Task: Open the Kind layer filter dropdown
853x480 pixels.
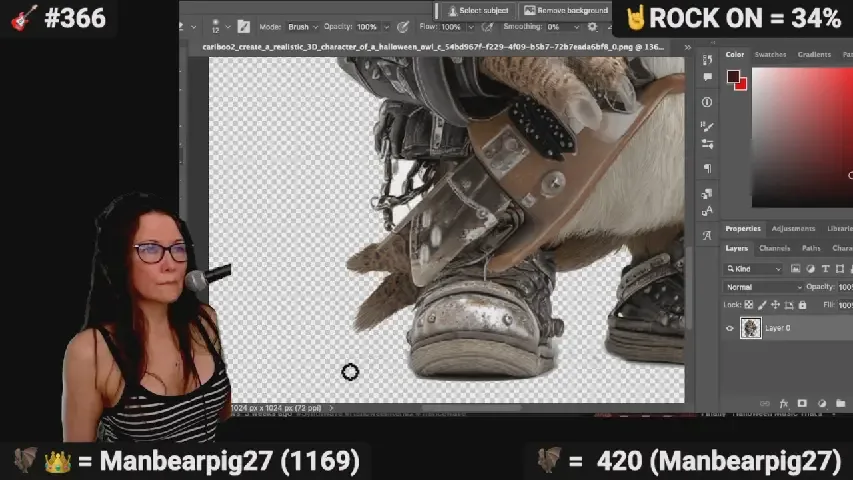Action: [x=755, y=269]
